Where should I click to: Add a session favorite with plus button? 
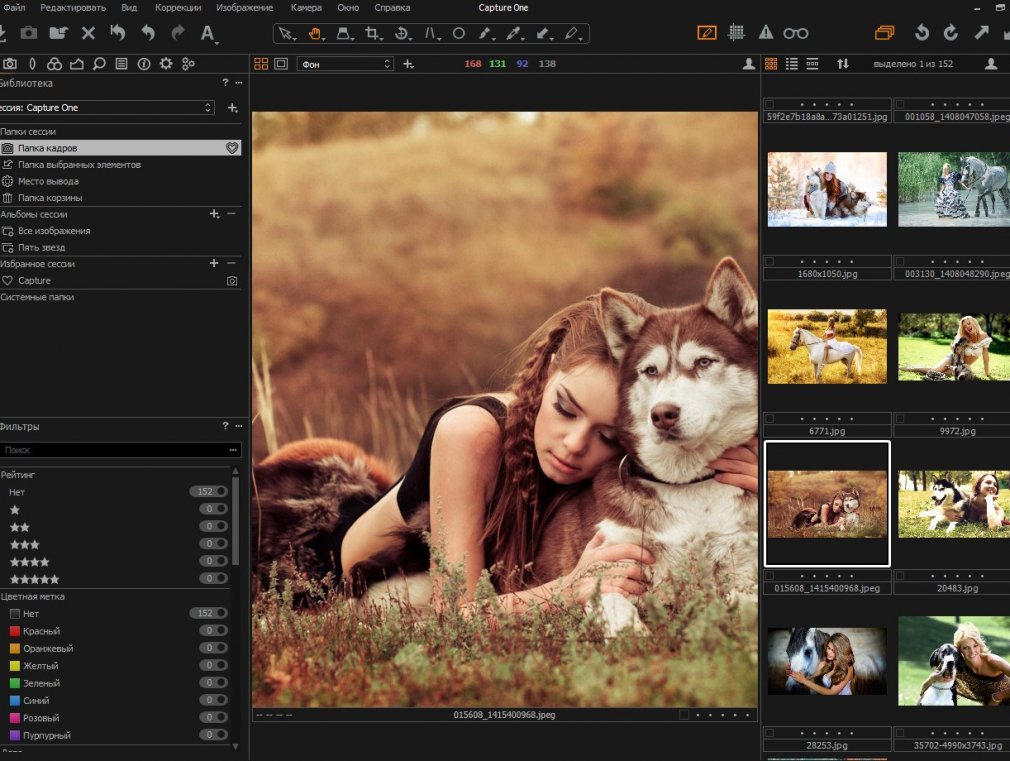(x=214, y=263)
